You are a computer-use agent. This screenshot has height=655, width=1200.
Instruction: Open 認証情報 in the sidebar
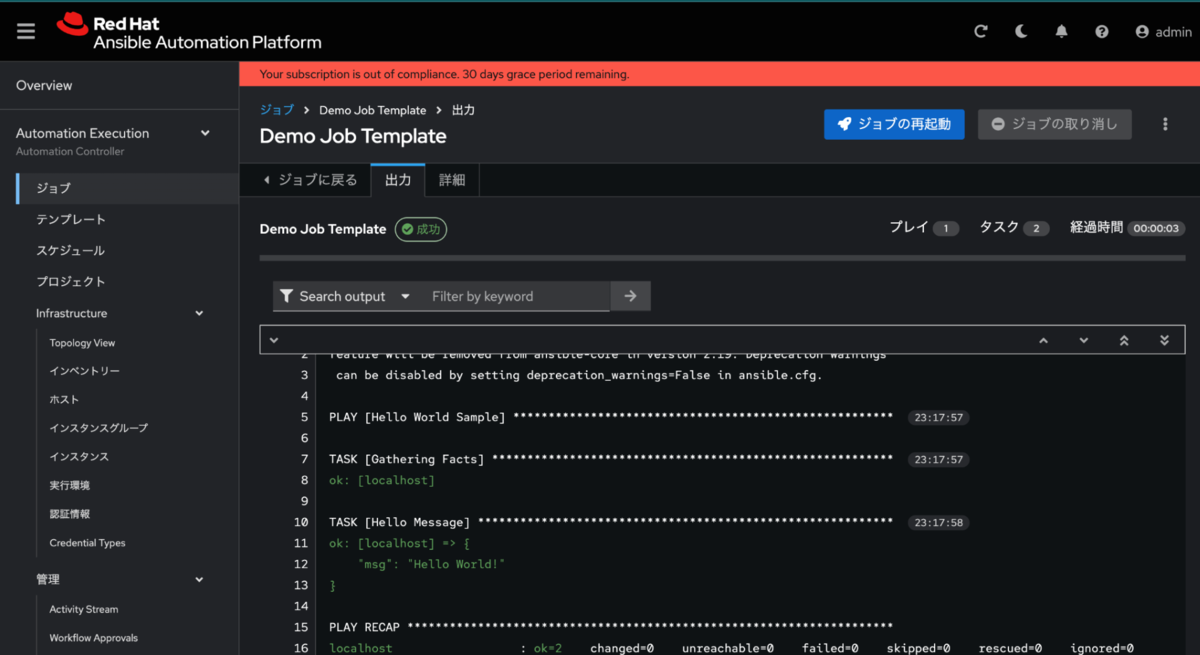[69, 514]
